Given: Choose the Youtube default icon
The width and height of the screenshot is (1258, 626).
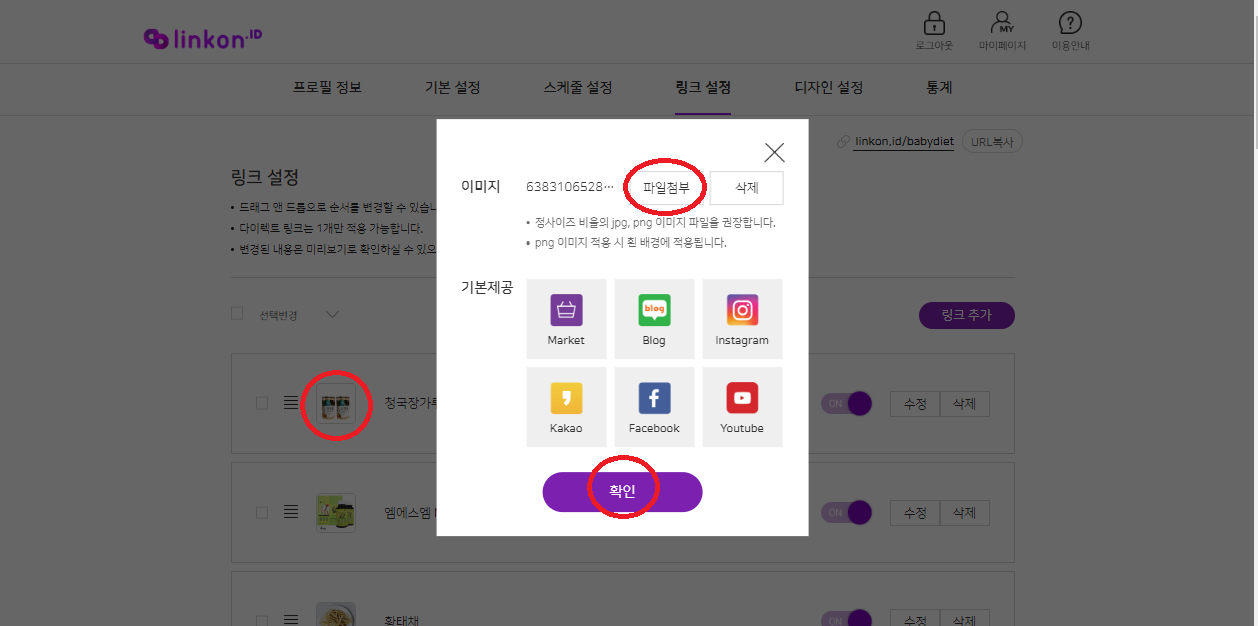Looking at the screenshot, I should pos(742,407).
